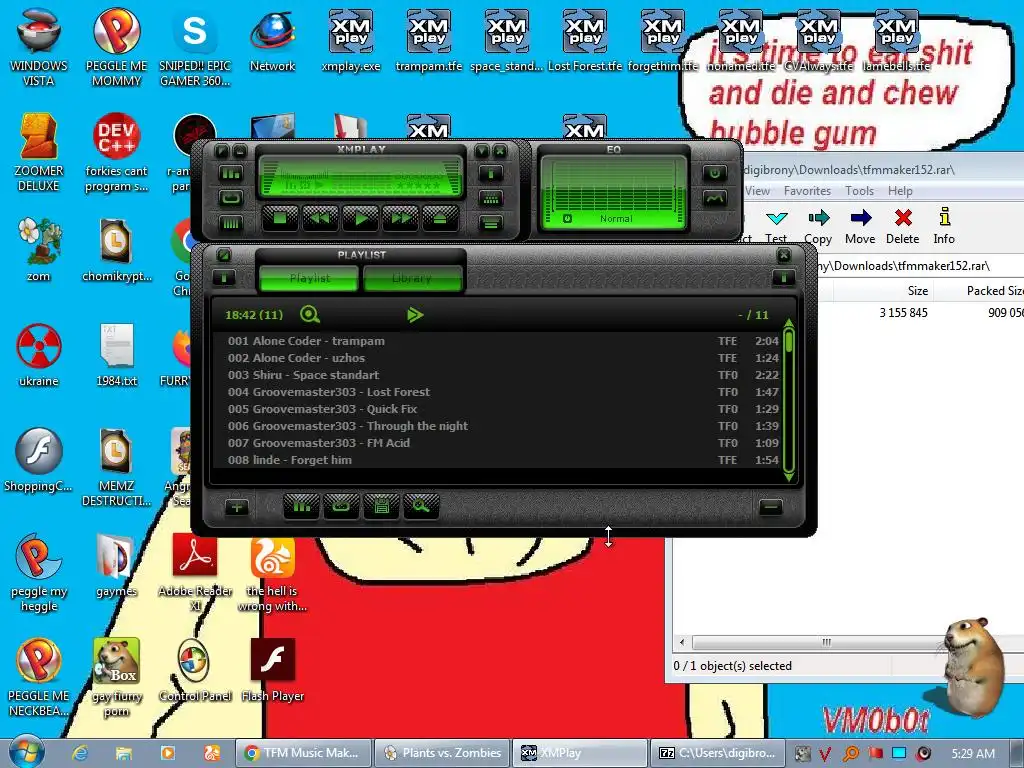Click the Info toolbar button in 7-Zip
Image resolution: width=1024 pixels, height=768 pixels.
pos(944,226)
